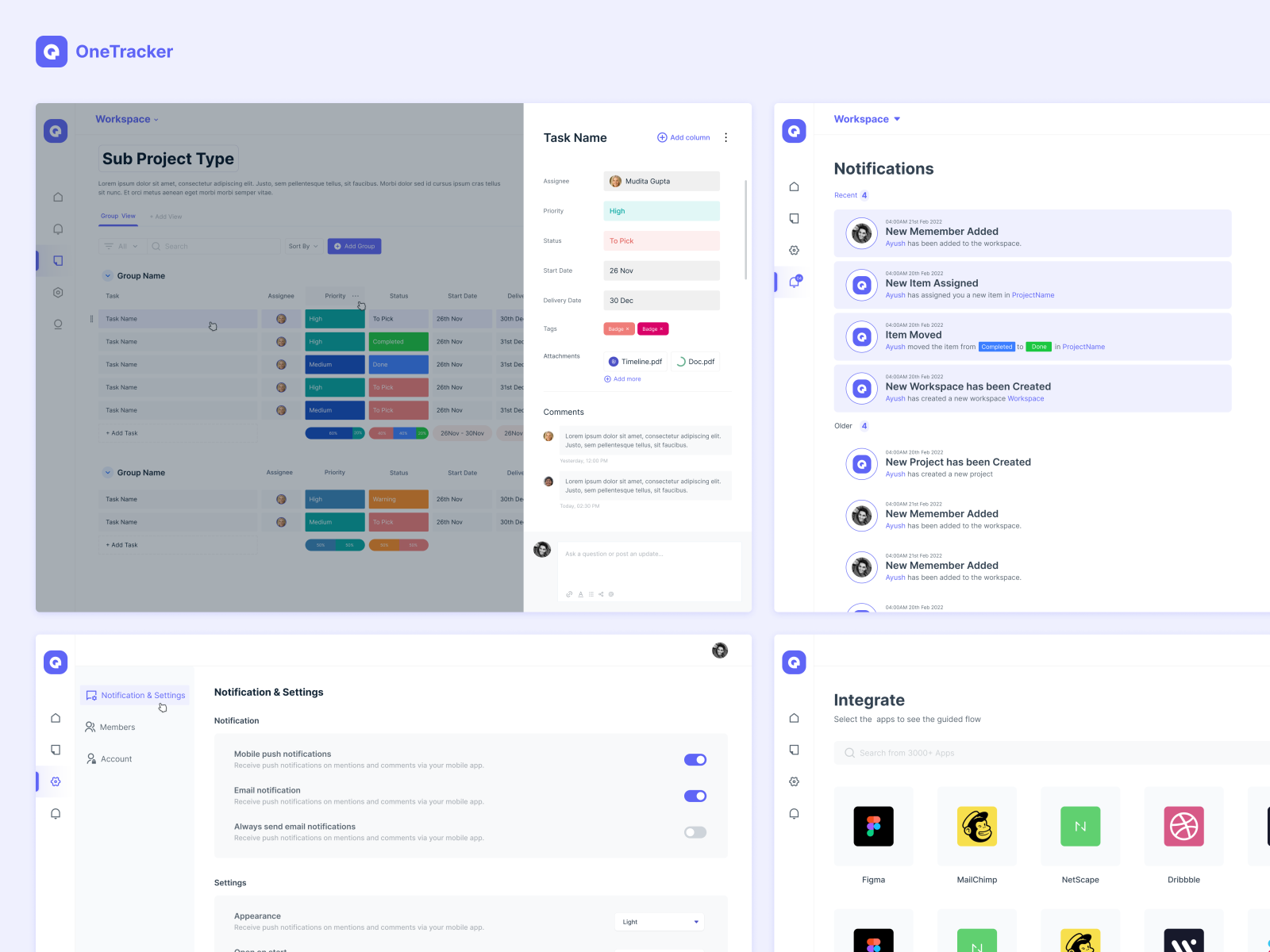This screenshot has height=952, width=1270.
Task: Enable Always send email notifications
Action: click(695, 831)
